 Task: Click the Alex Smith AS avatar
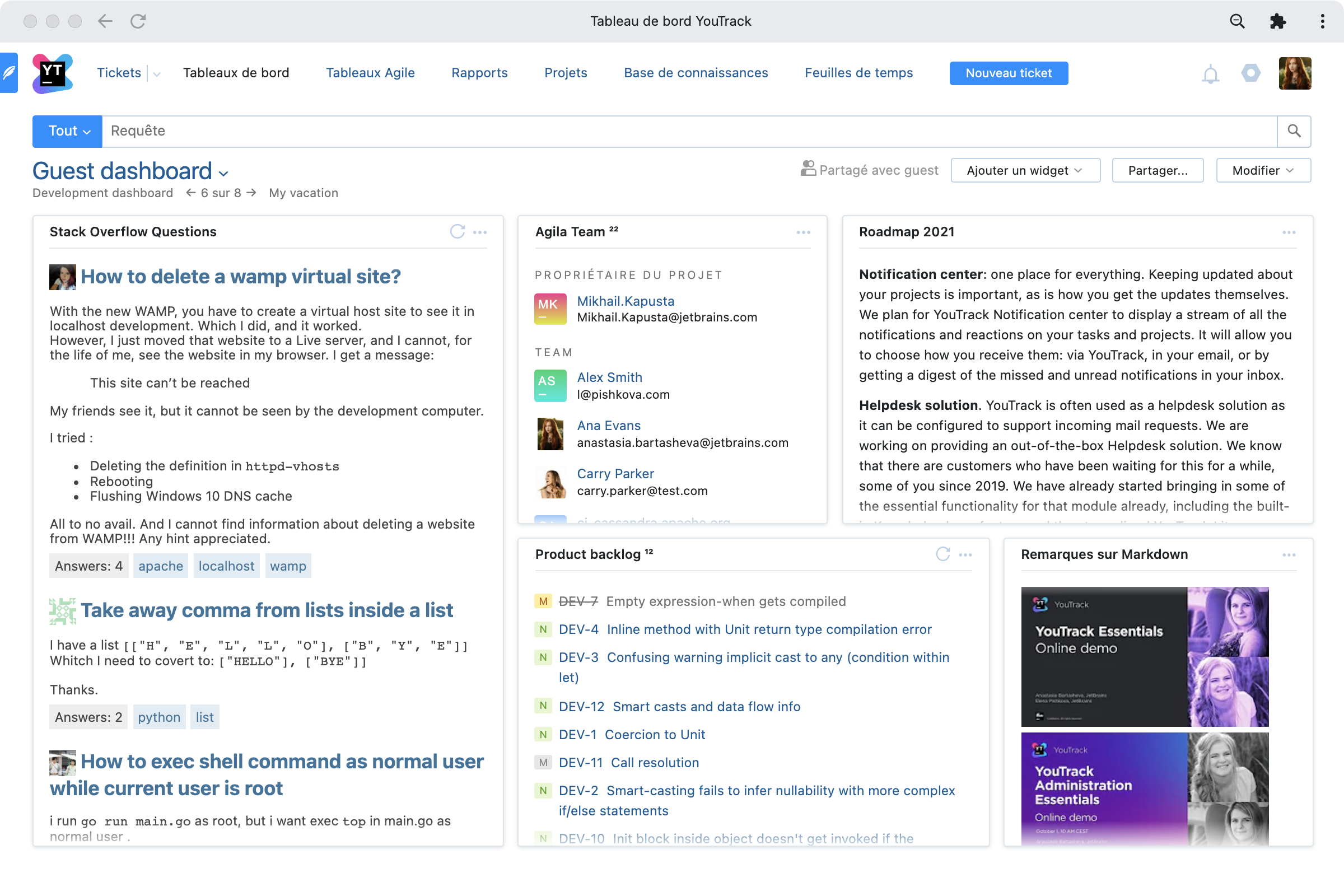[550, 385]
